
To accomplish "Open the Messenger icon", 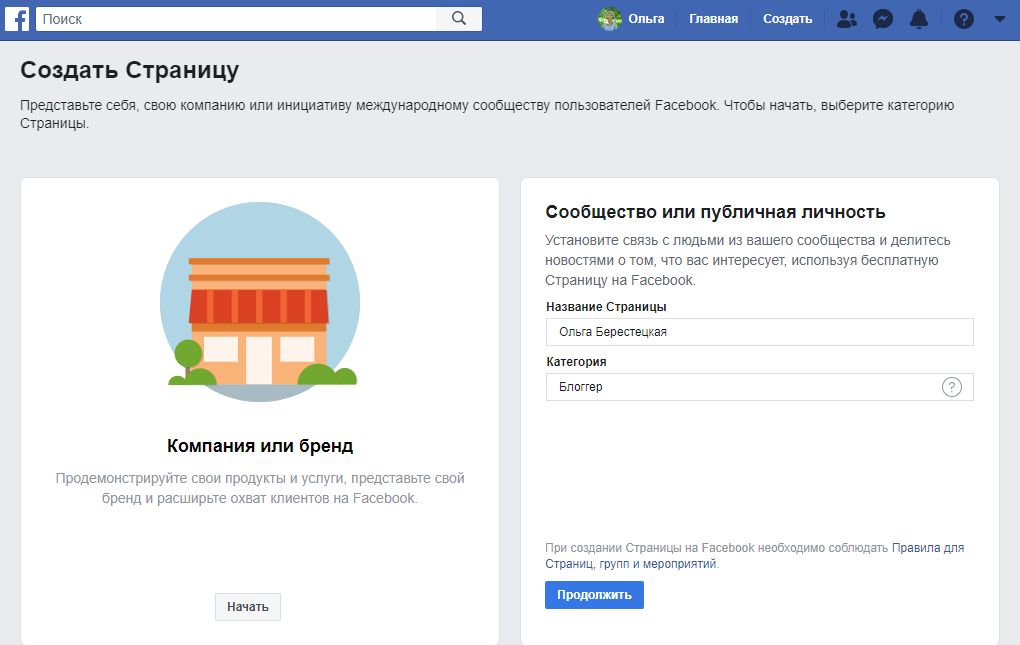I will tap(882, 19).
